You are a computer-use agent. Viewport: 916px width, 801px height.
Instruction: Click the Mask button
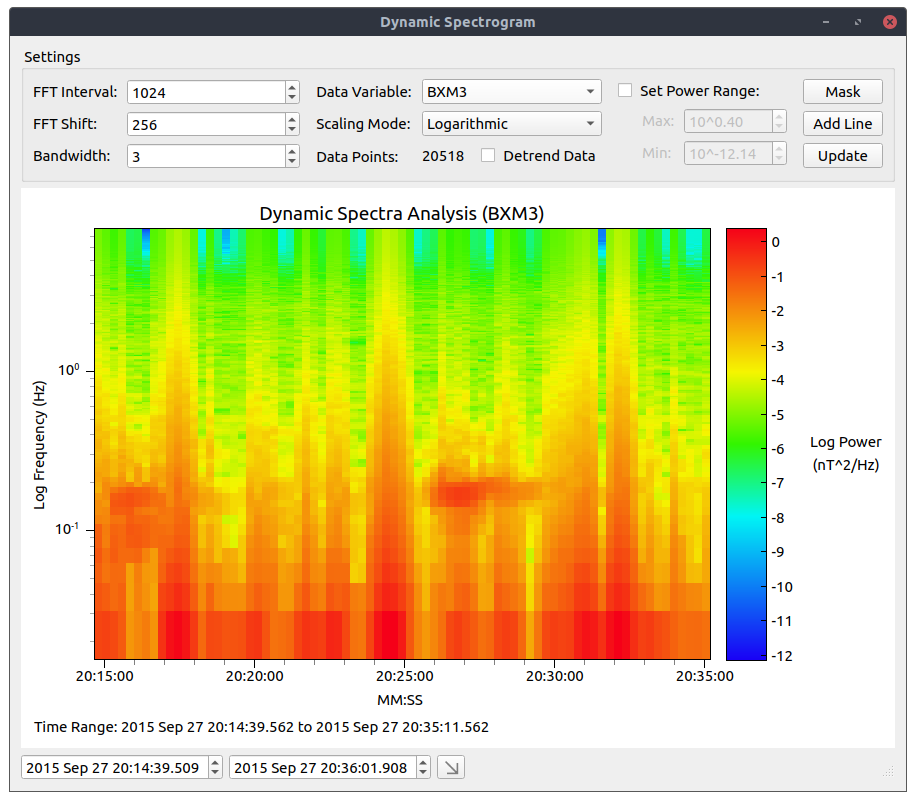pyautogui.click(x=842, y=92)
